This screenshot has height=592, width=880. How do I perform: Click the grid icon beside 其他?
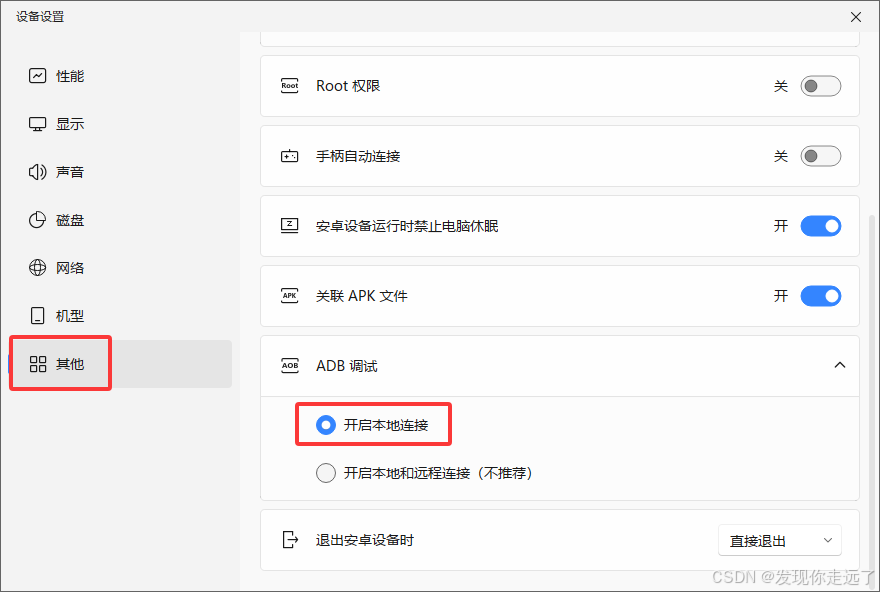point(38,364)
